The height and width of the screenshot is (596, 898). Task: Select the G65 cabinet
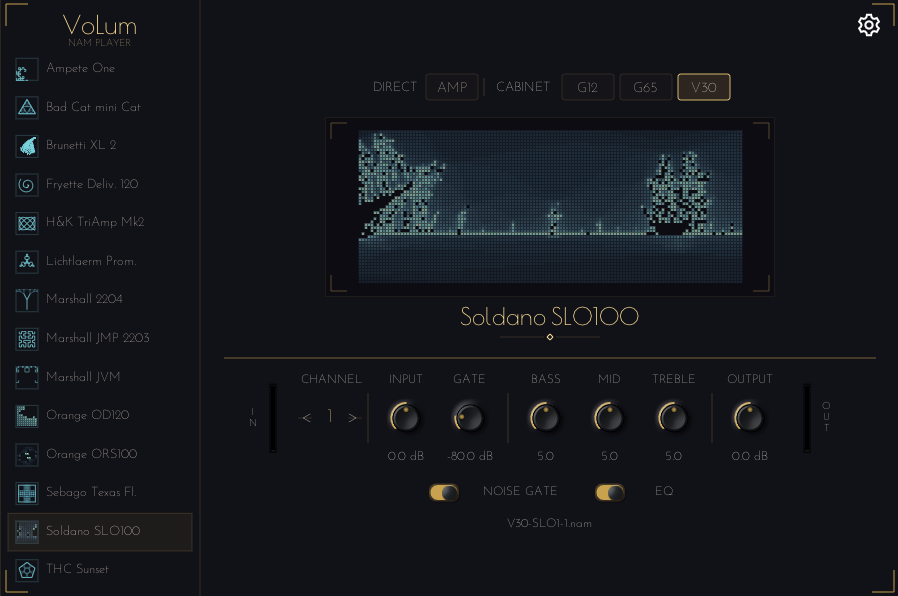coord(645,87)
